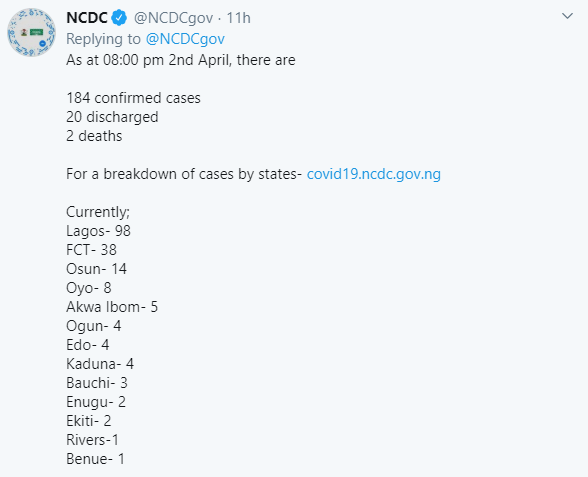
Task: Click the 'Rivers-1' line
Action: 92,440
